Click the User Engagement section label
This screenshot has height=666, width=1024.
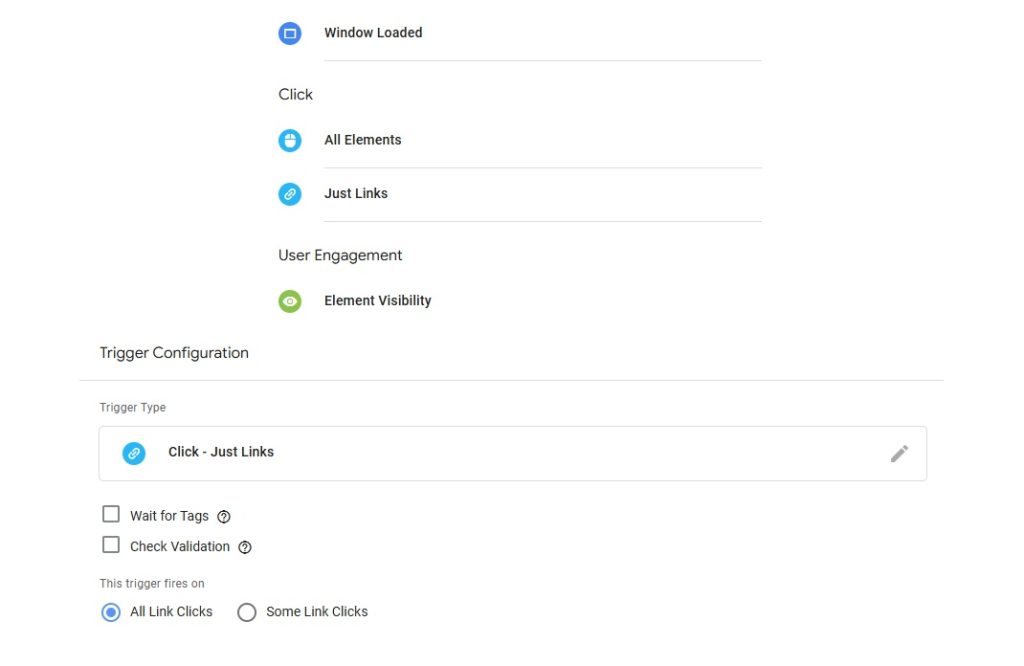pos(340,255)
